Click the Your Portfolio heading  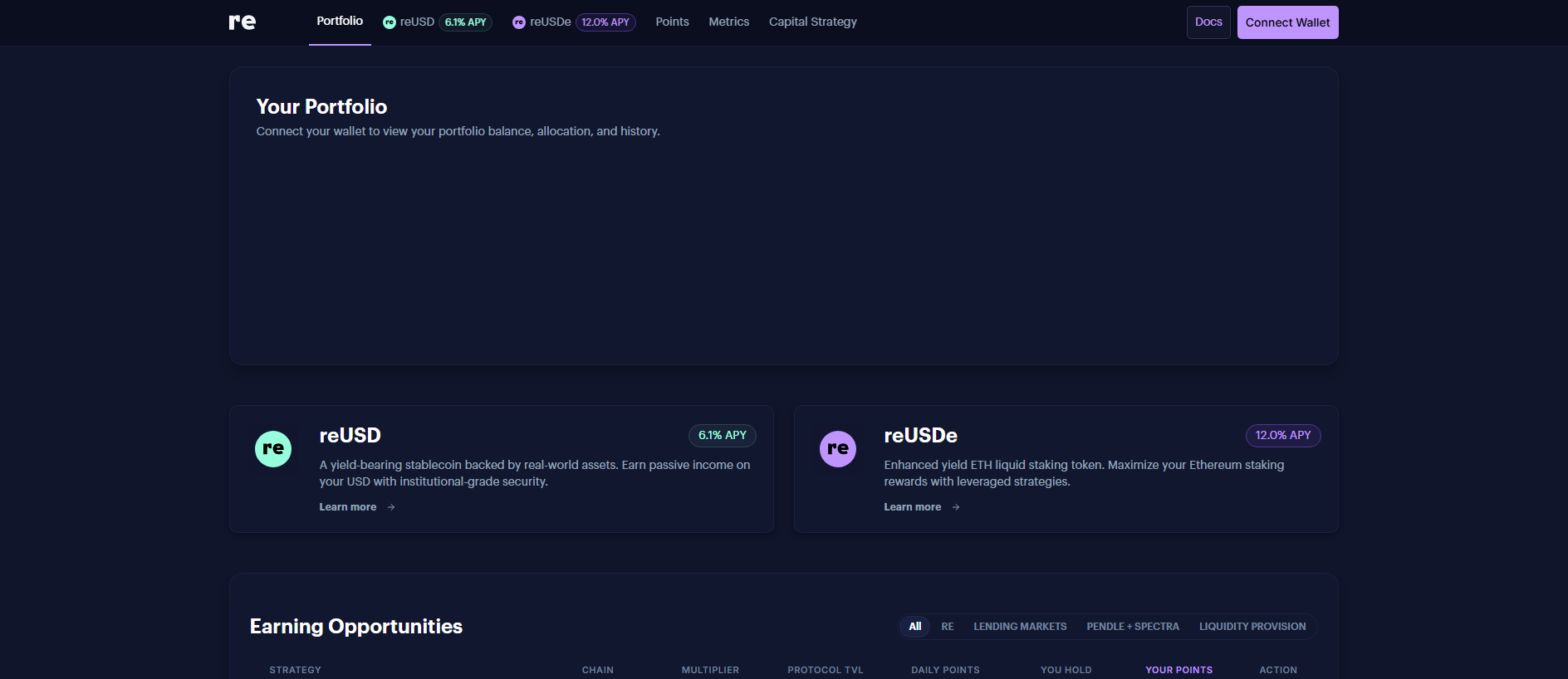[321, 107]
